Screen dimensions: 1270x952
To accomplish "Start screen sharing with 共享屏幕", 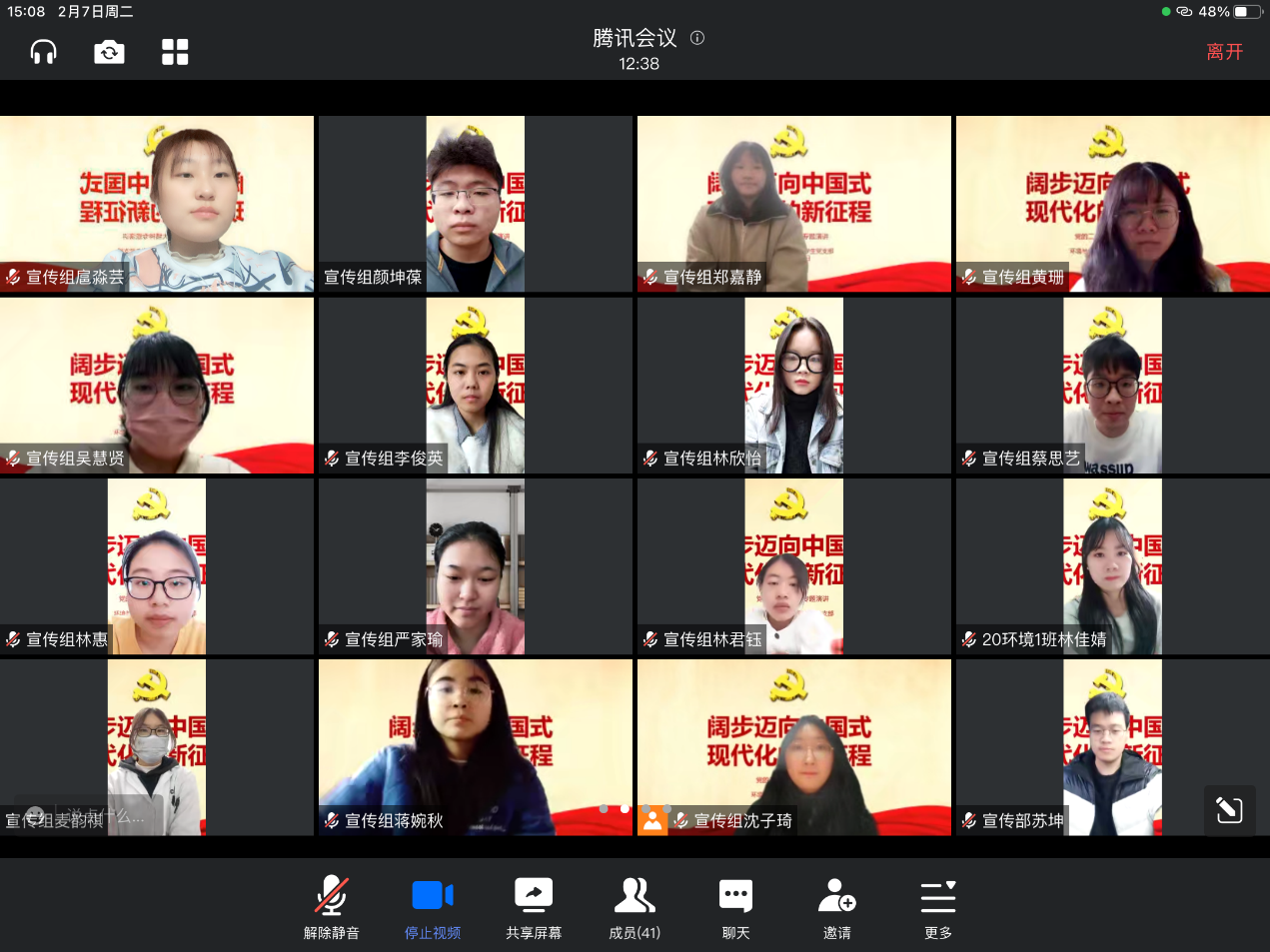I will click(x=534, y=906).
